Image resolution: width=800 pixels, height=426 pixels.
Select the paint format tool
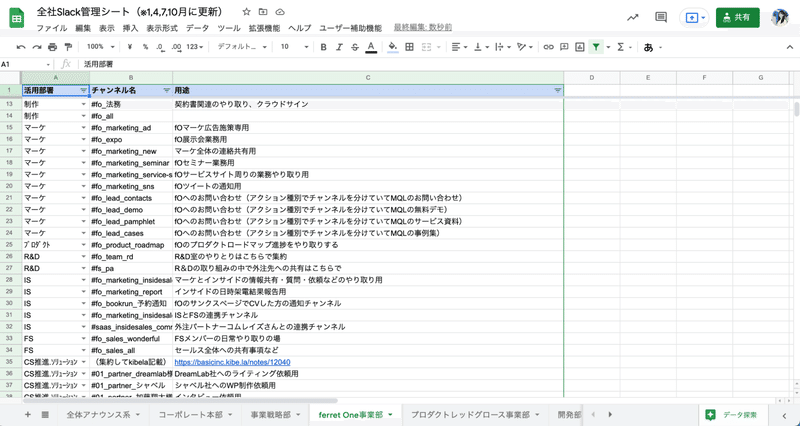pos(68,47)
